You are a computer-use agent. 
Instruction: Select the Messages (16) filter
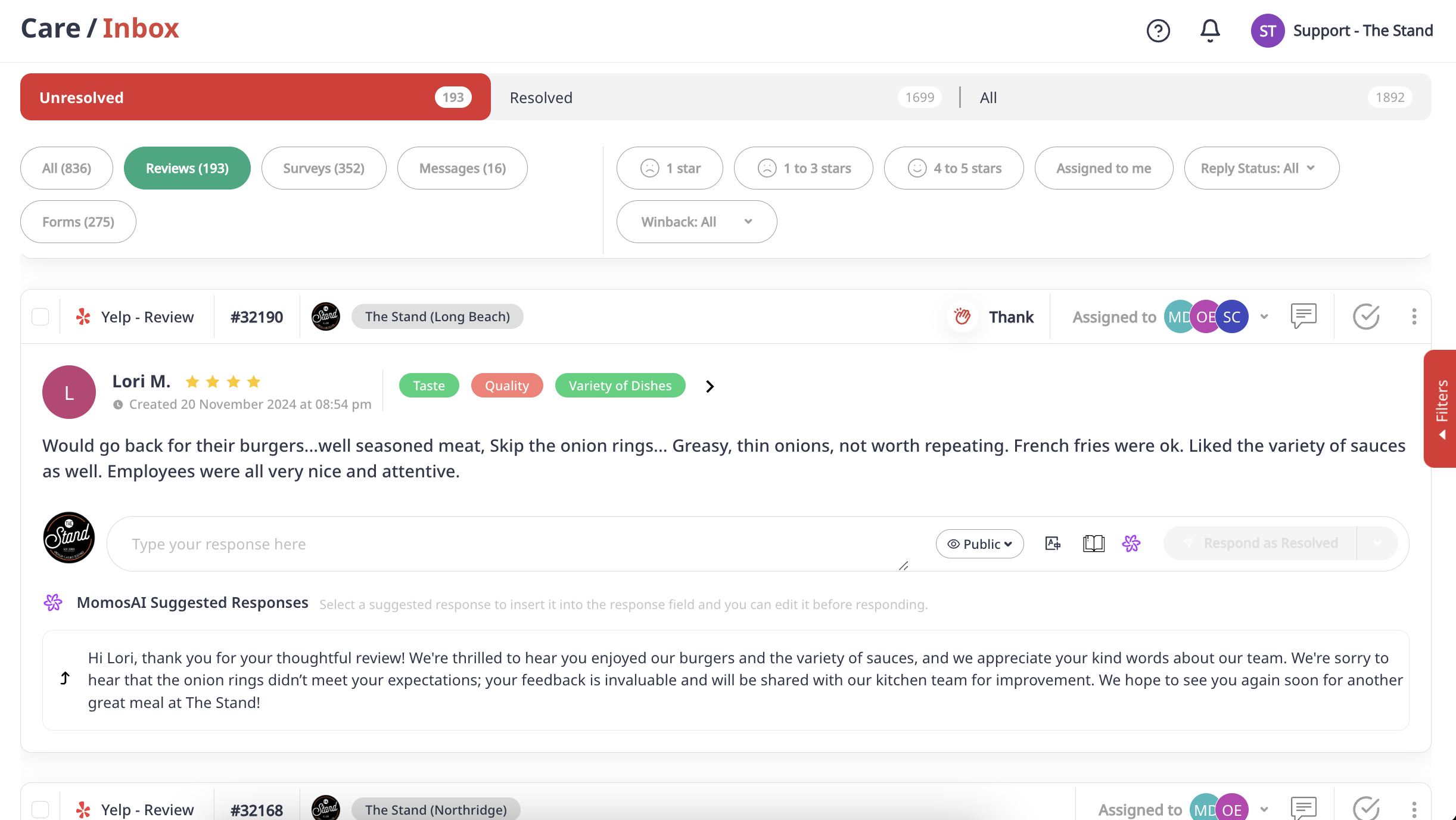[462, 168]
